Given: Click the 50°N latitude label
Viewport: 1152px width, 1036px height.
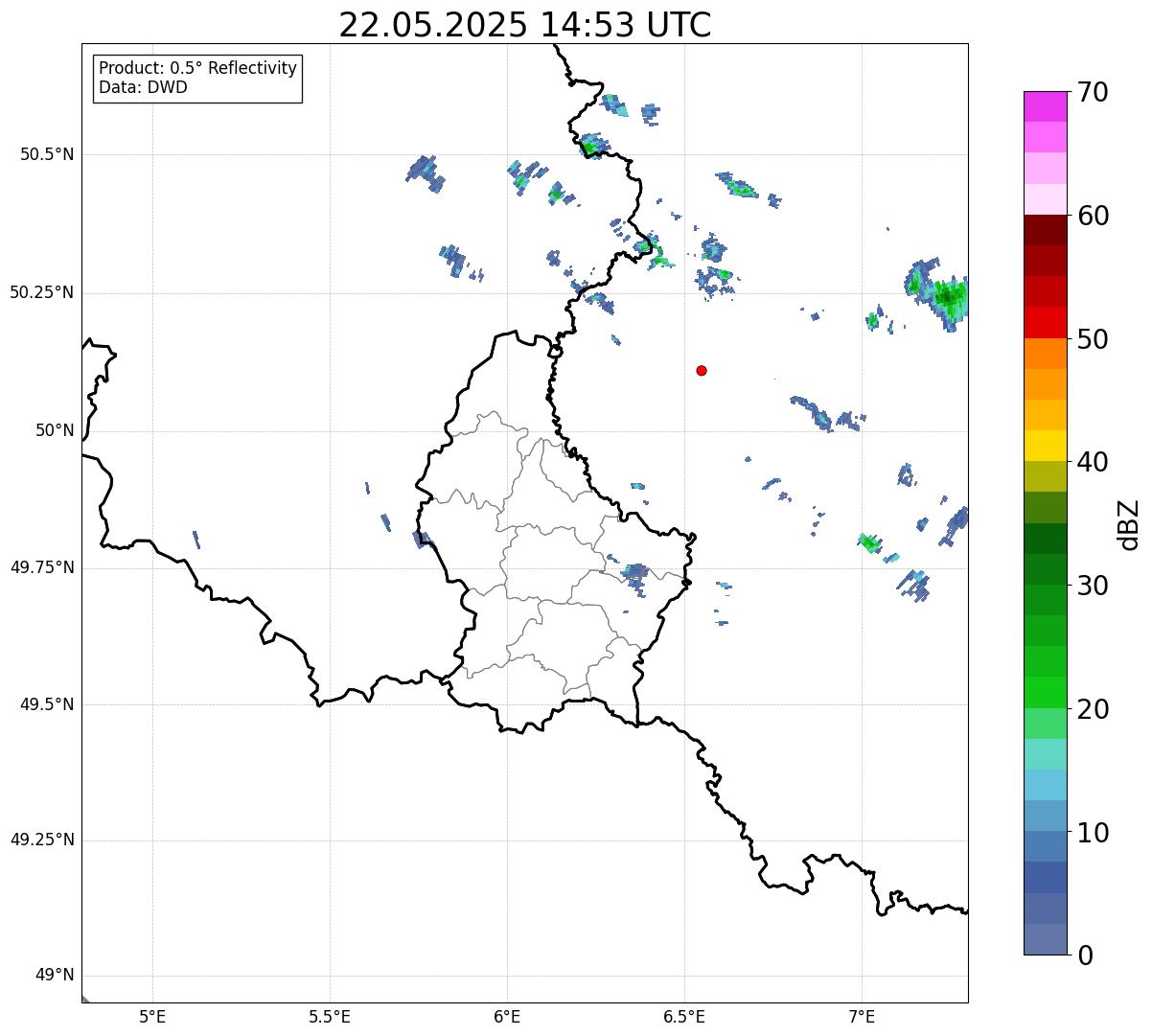Looking at the screenshot, I should tap(55, 430).
